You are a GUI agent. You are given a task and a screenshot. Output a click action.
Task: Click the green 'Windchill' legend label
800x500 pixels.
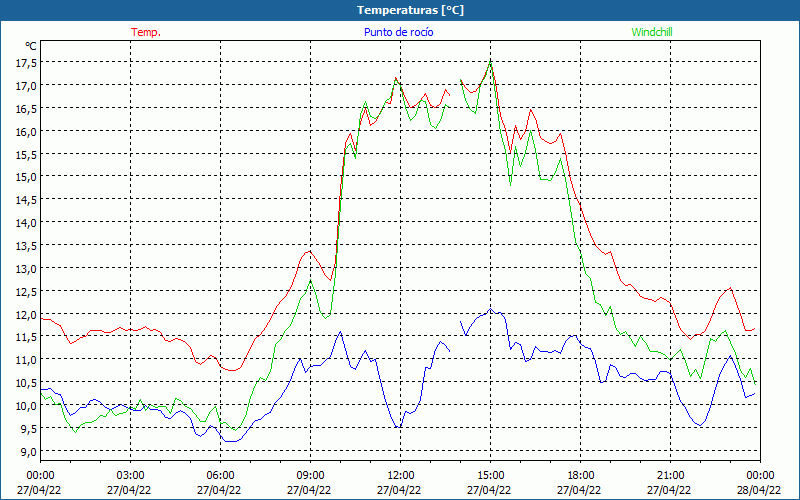tap(652, 32)
